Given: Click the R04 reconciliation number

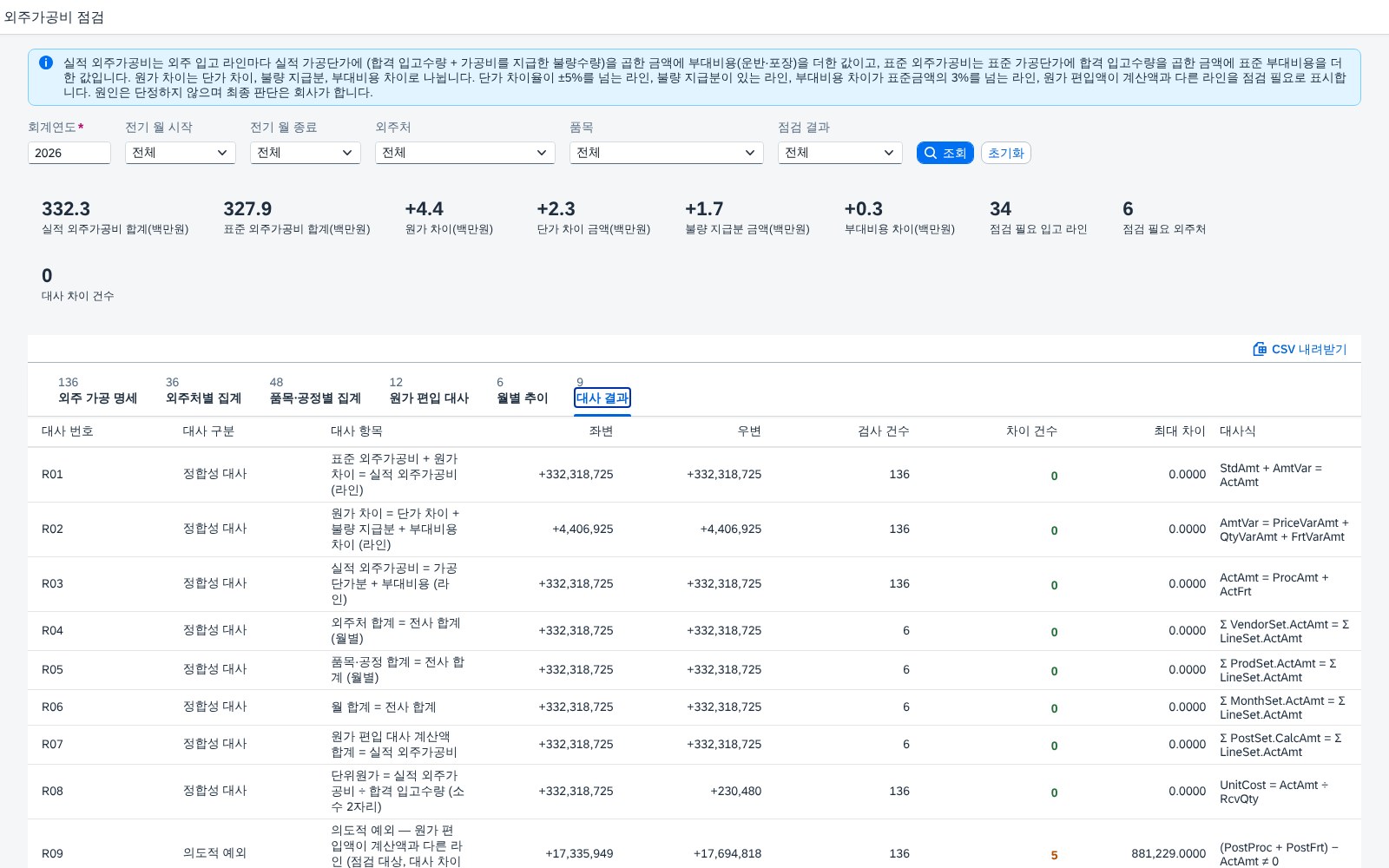Looking at the screenshot, I should coord(52,631).
